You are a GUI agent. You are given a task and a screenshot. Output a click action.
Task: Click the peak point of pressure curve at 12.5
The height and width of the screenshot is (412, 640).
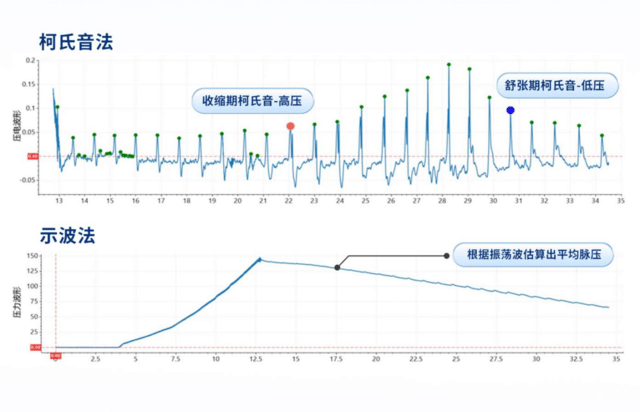click(260, 259)
